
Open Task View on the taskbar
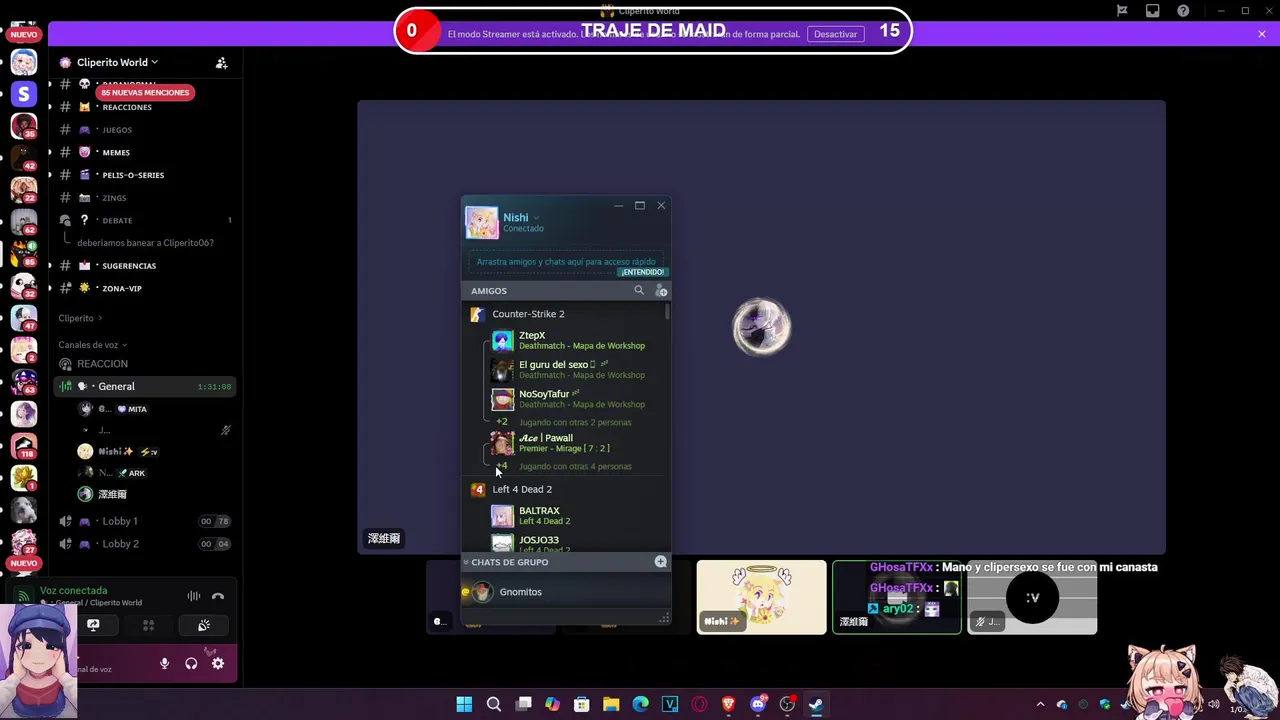click(523, 704)
